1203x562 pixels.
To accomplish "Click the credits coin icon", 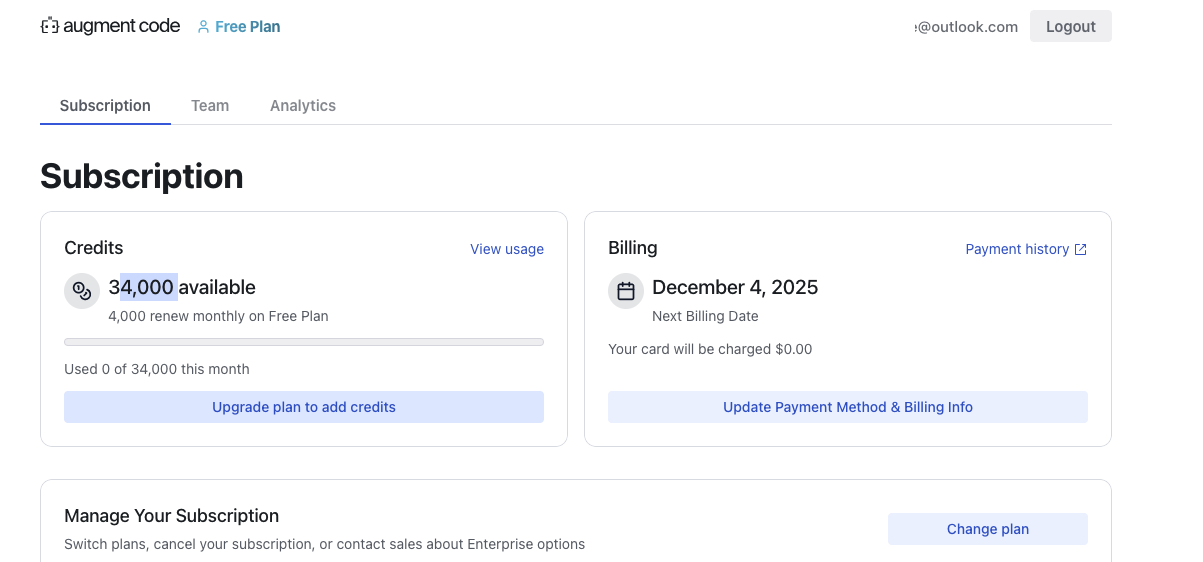I will pyautogui.click(x=82, y=291).
